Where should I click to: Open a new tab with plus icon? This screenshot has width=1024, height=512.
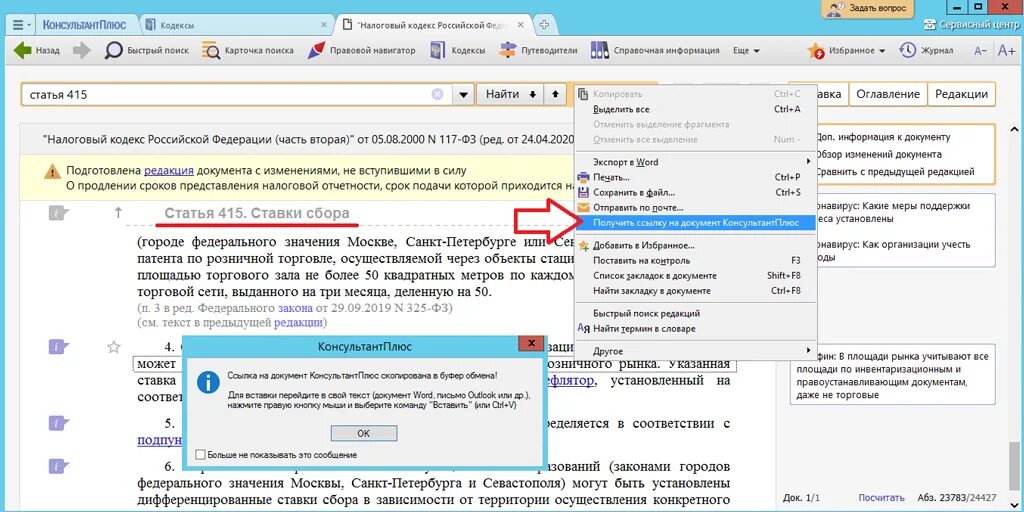[544, 25]
